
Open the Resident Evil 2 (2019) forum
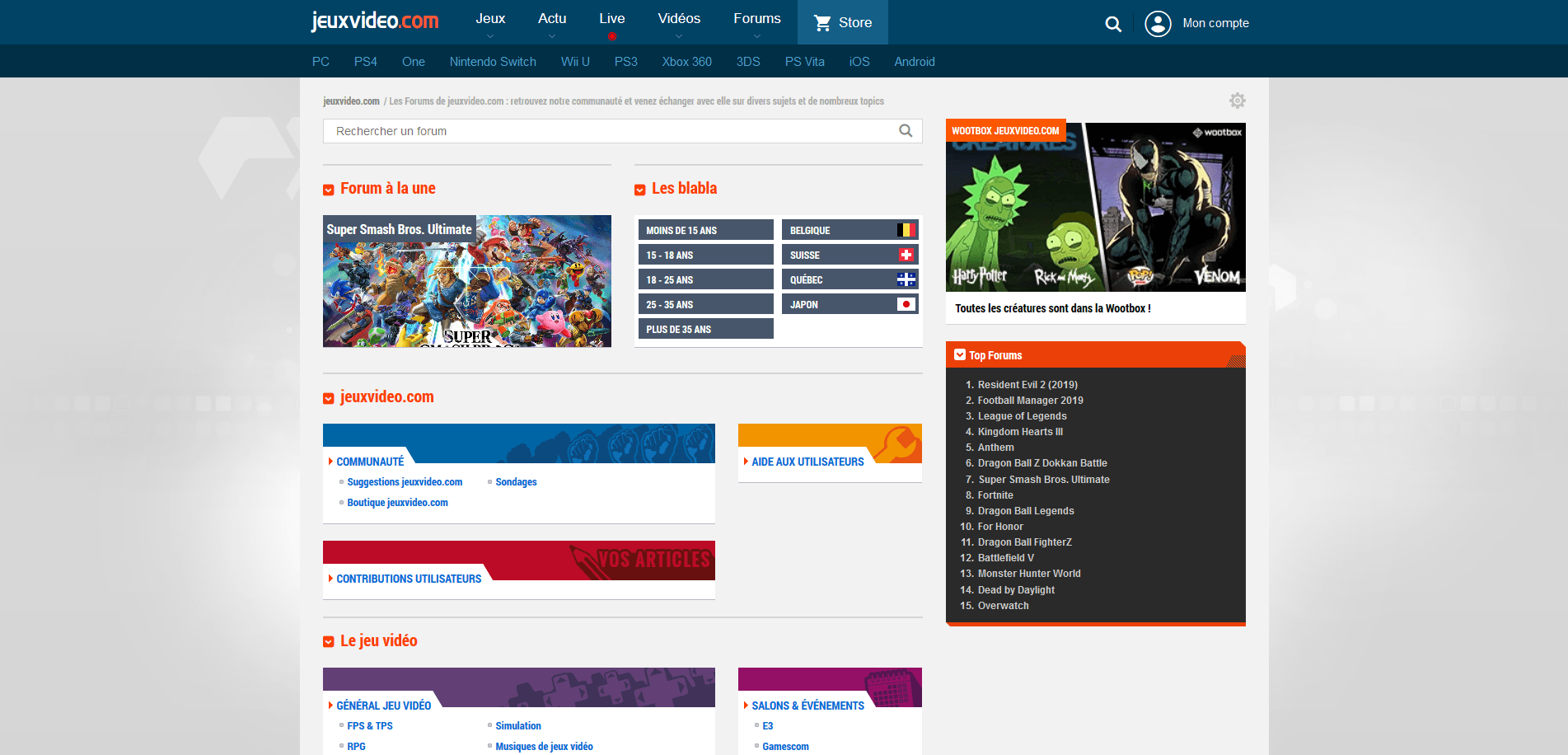pos(1027,385)
